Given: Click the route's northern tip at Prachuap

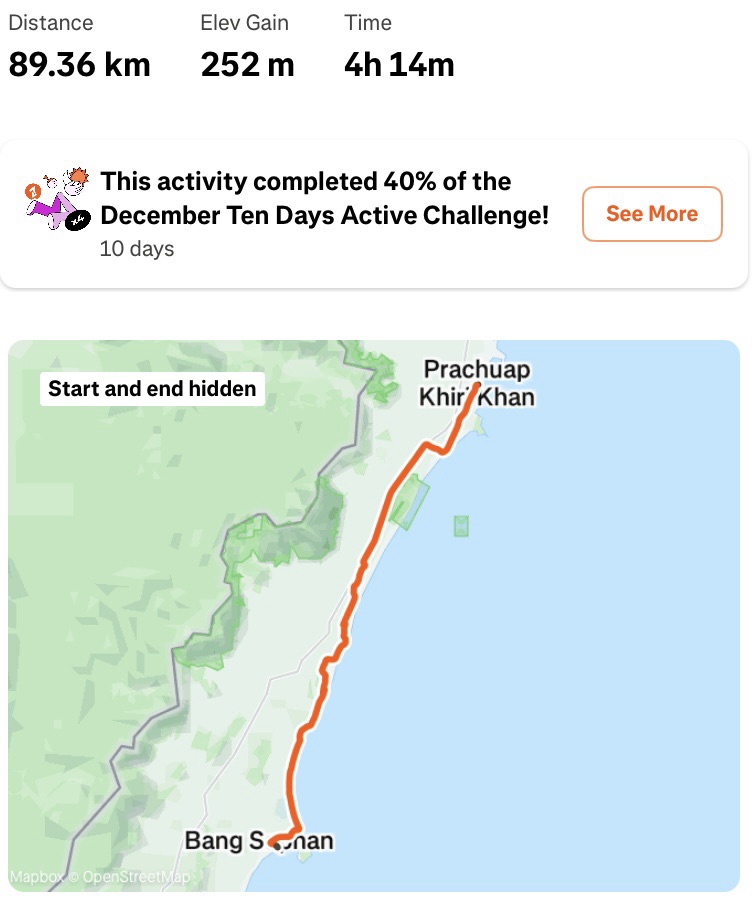Looking at the screenshot, I should pyautogui.click(x=477, y=386).
